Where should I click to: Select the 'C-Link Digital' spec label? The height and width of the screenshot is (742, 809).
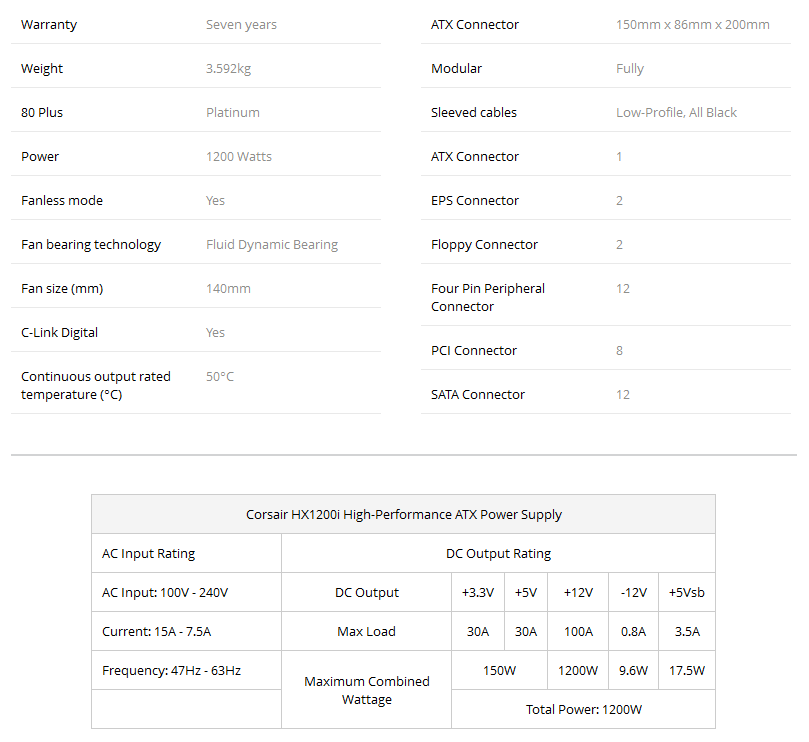[x=60, y=332]
